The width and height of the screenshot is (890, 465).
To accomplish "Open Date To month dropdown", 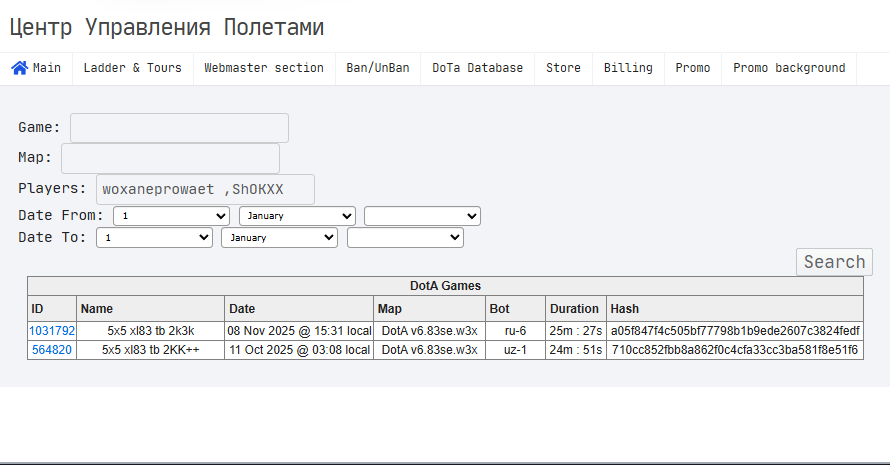I will [x=280, y=237].
